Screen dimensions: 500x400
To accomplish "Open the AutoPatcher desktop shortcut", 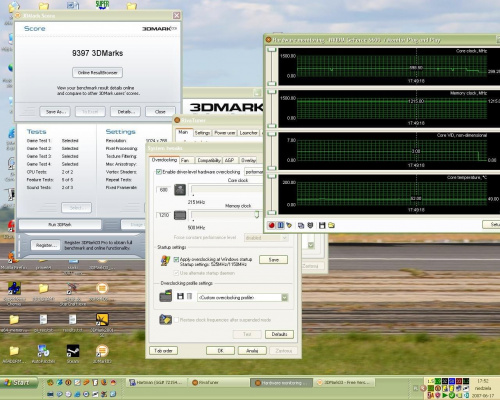I will [x=43, y=353].
